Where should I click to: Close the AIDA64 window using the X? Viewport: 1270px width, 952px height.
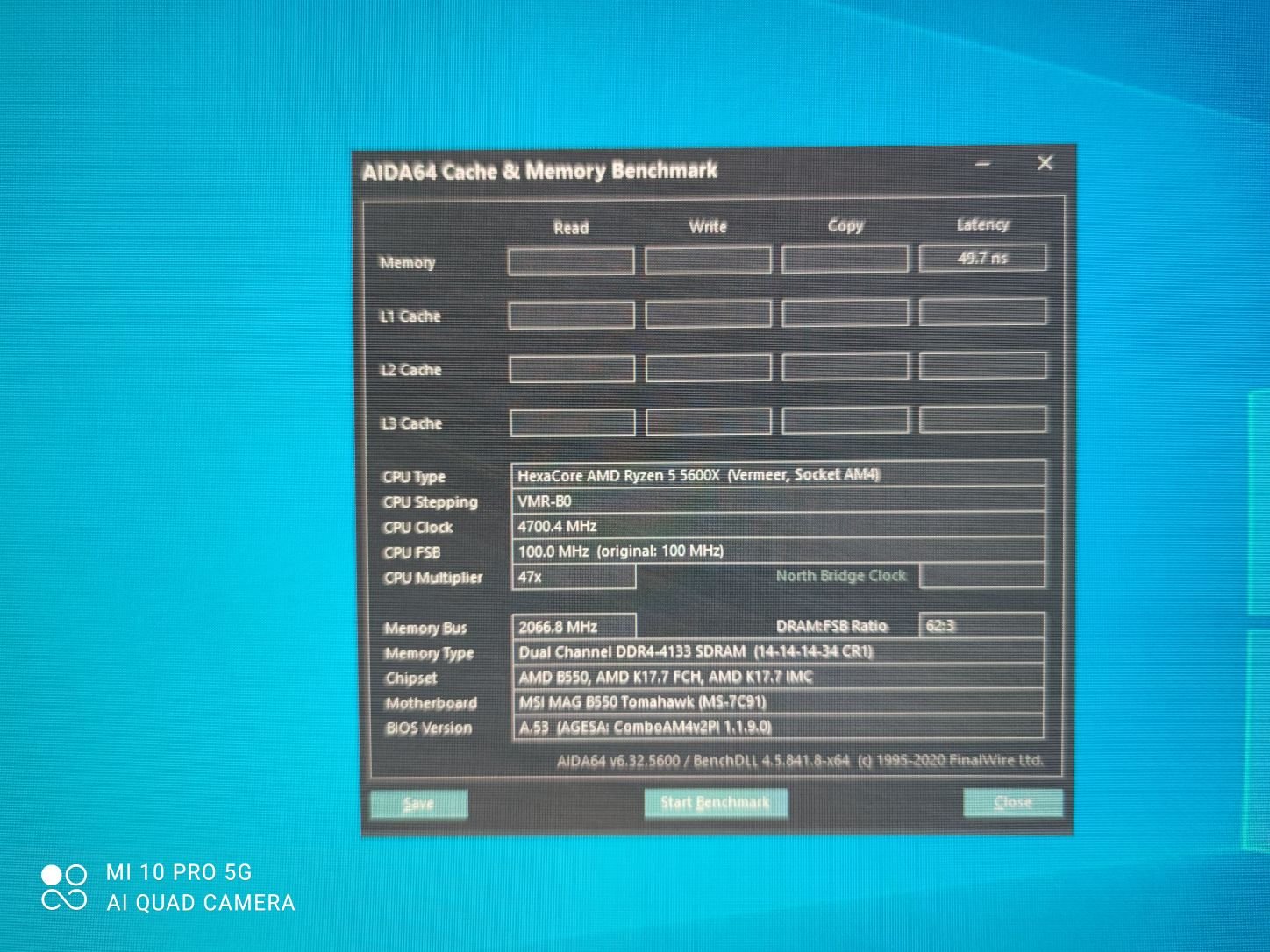pyautogui.click(x=1045, y=163)
